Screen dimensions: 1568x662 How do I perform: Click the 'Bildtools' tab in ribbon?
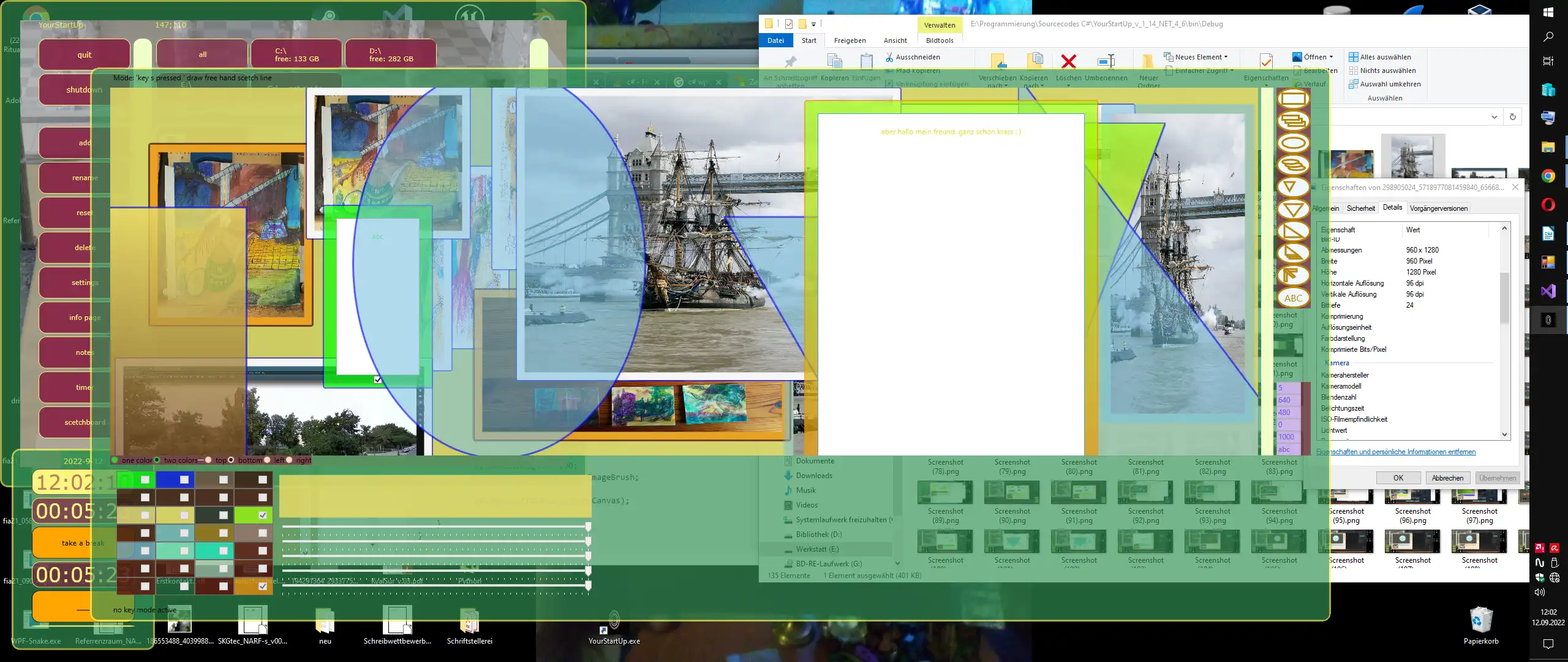(939, 40)
